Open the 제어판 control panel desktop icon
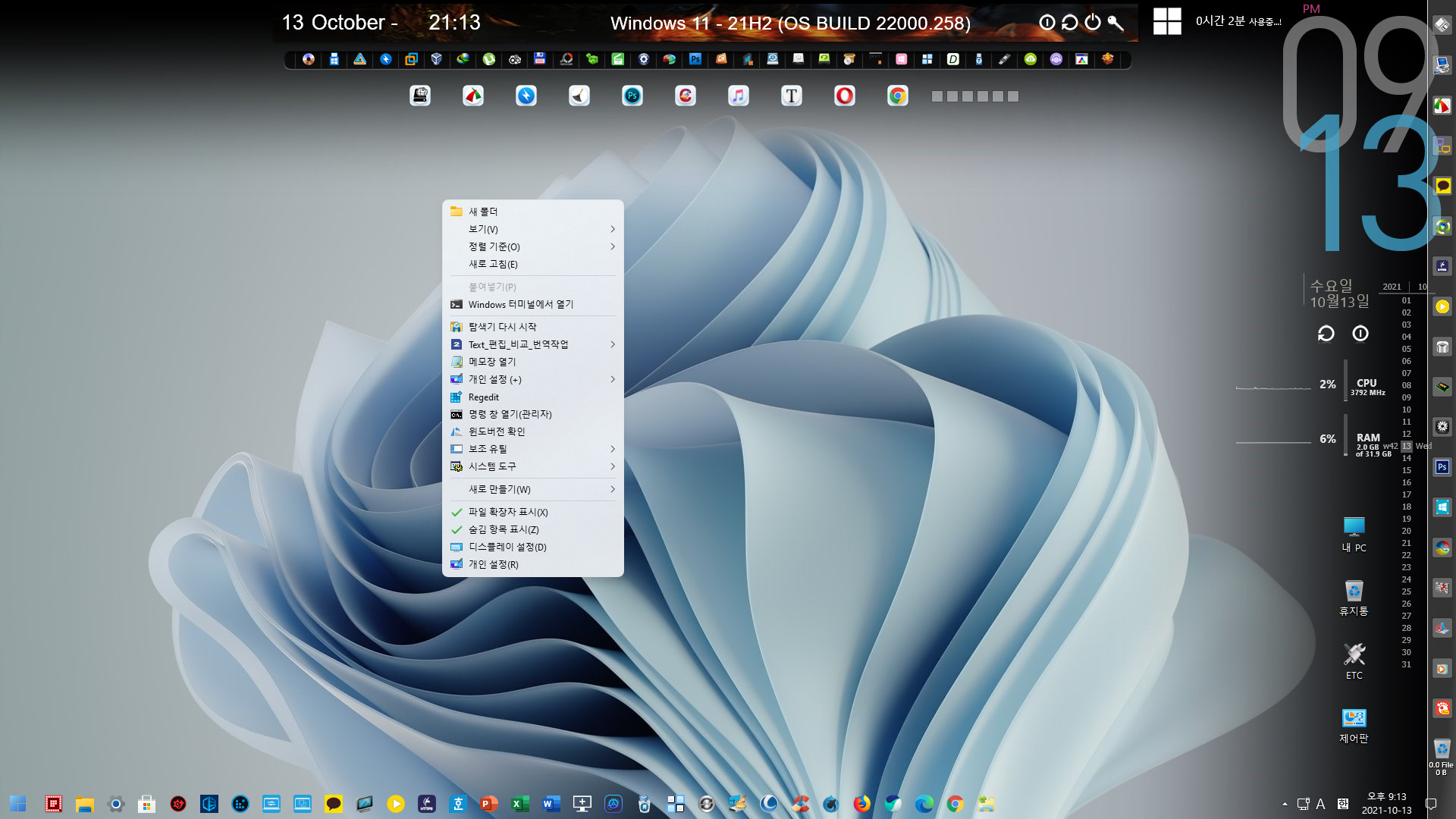The width and height of the screenshot is (1456, 819). 1354,726
